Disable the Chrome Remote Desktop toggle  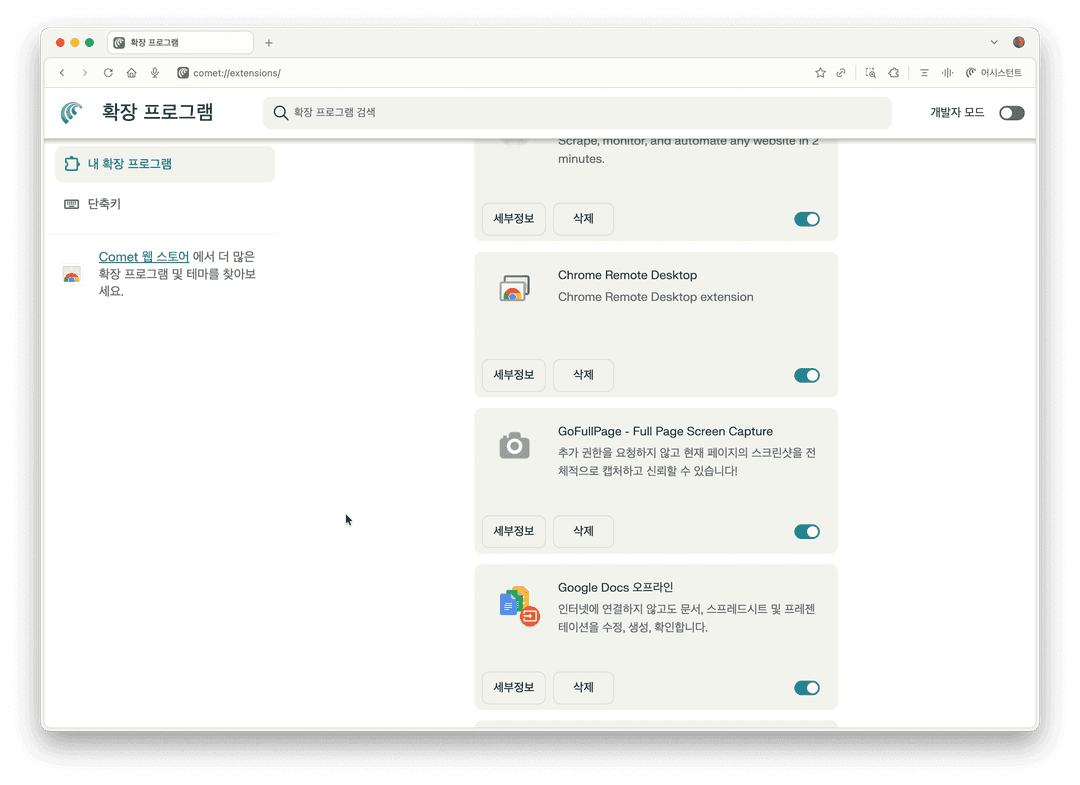click(x=807, y=375)
